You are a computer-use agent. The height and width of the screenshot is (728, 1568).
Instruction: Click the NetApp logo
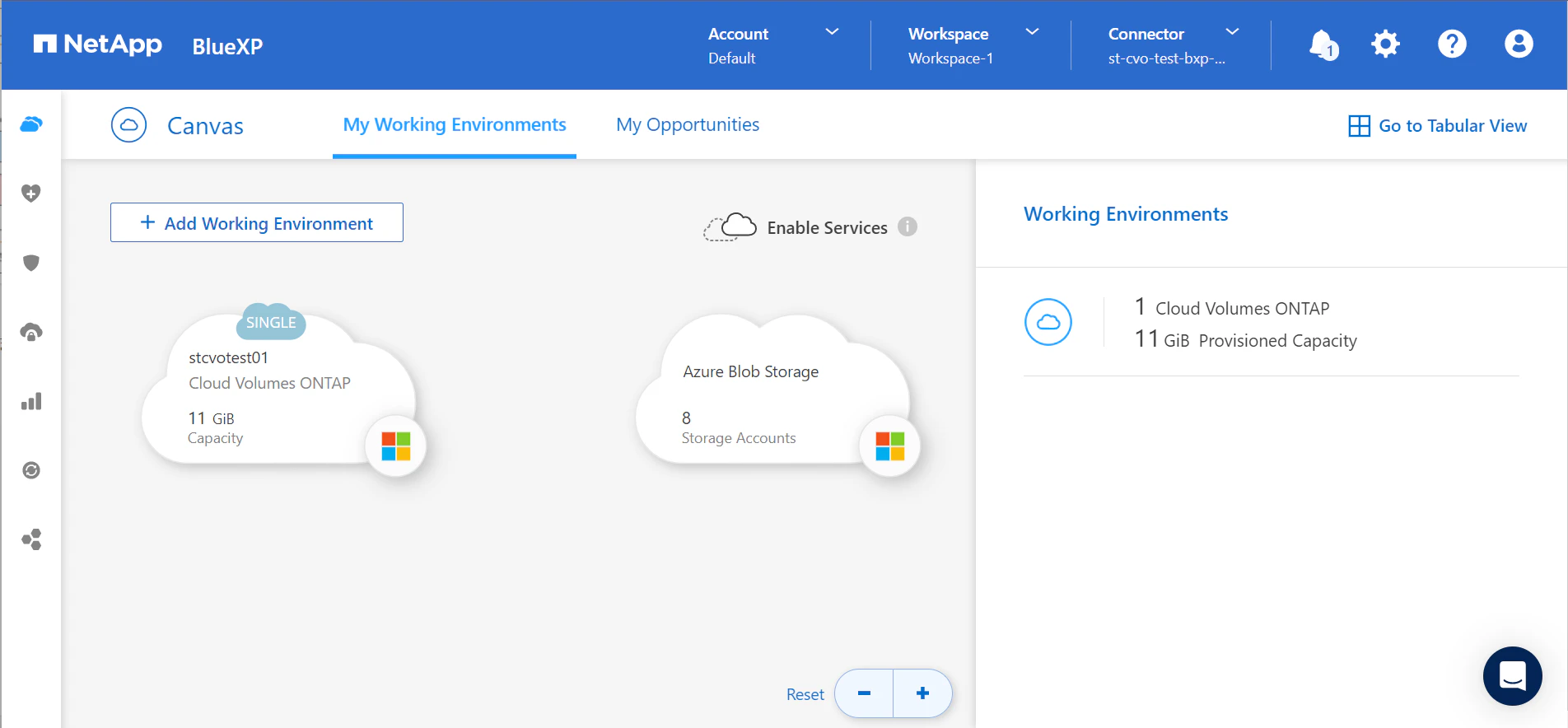point(97,44)
